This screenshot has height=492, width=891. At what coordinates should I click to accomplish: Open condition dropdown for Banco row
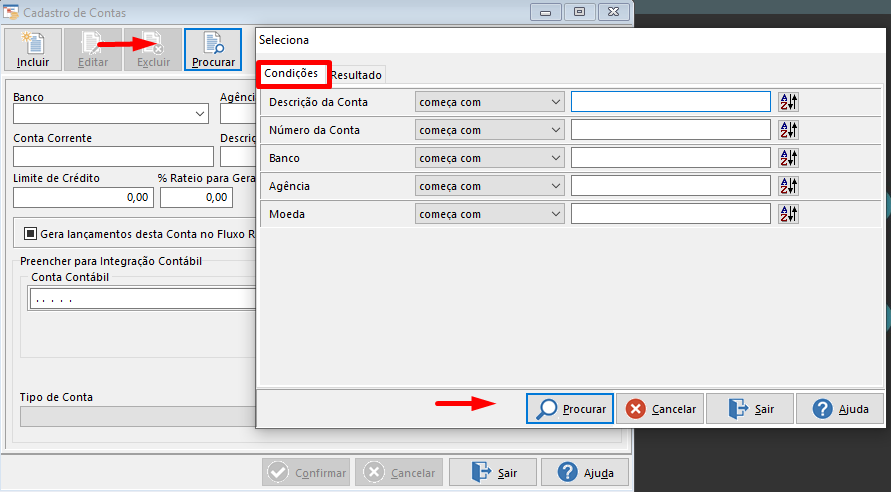click(489, 158)
